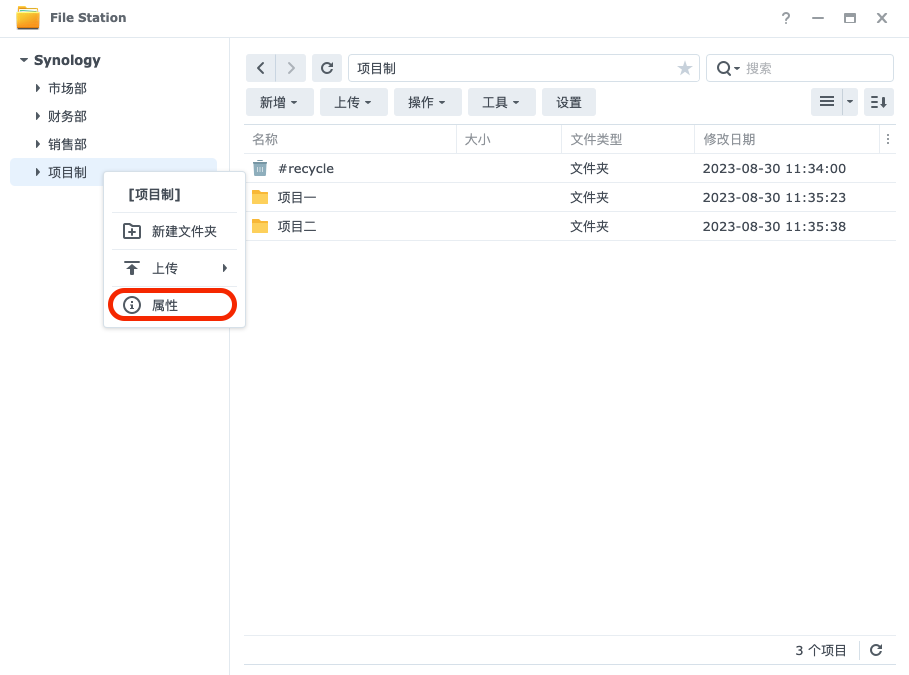
Task: Switch to list view using the view icon
Action: tap(826, 101)
